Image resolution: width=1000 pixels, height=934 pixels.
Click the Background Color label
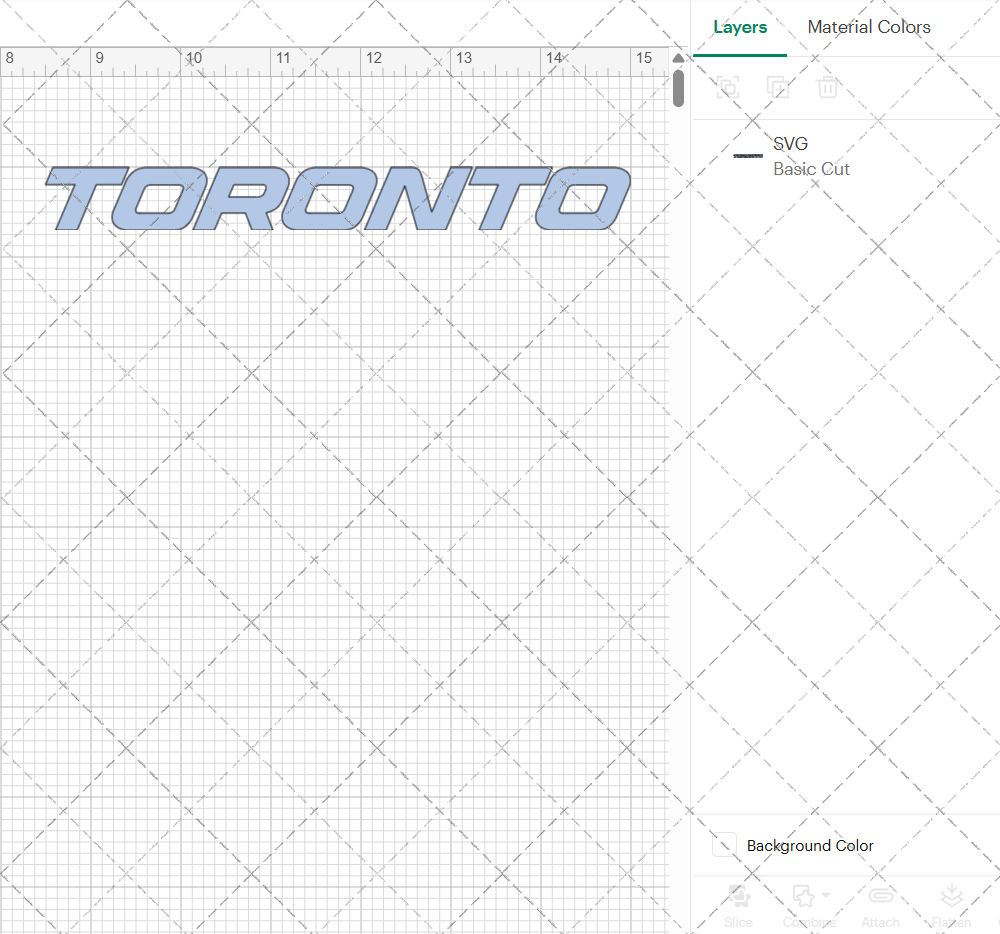[810, 845]
